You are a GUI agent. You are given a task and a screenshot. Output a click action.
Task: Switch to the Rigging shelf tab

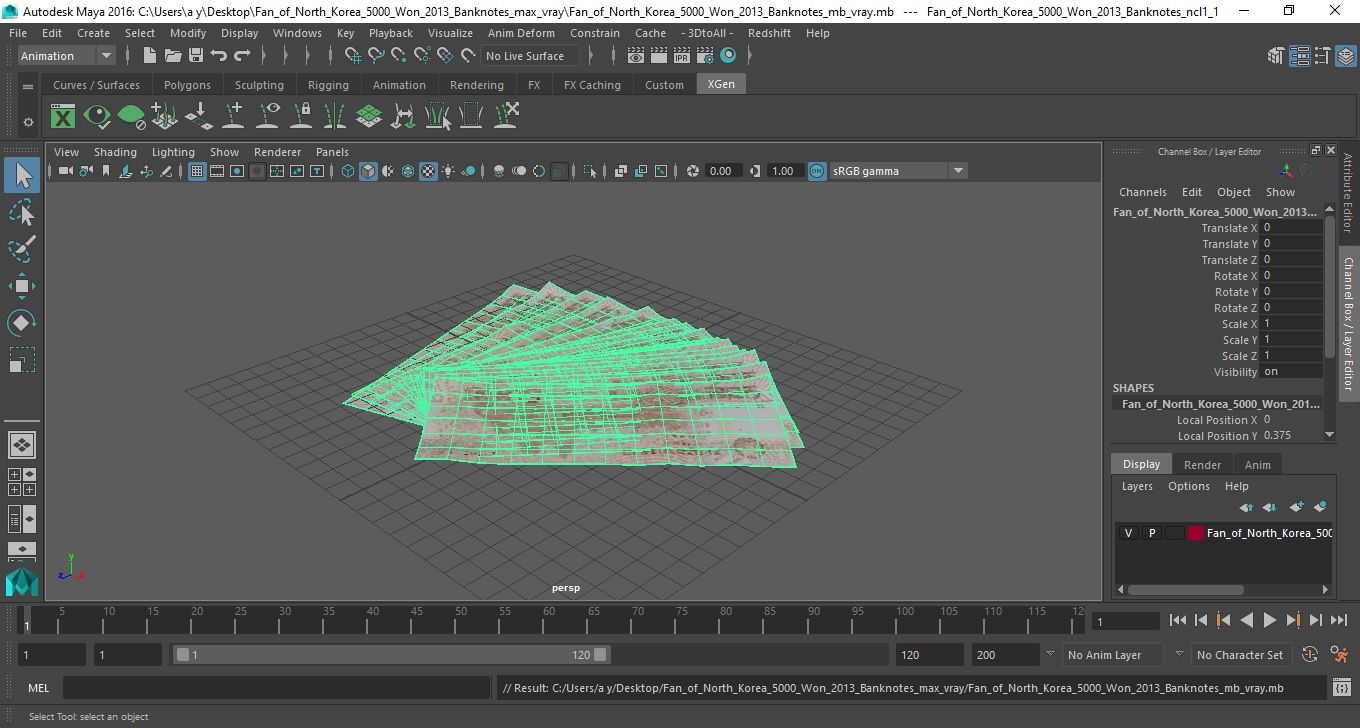coord(328,85)
